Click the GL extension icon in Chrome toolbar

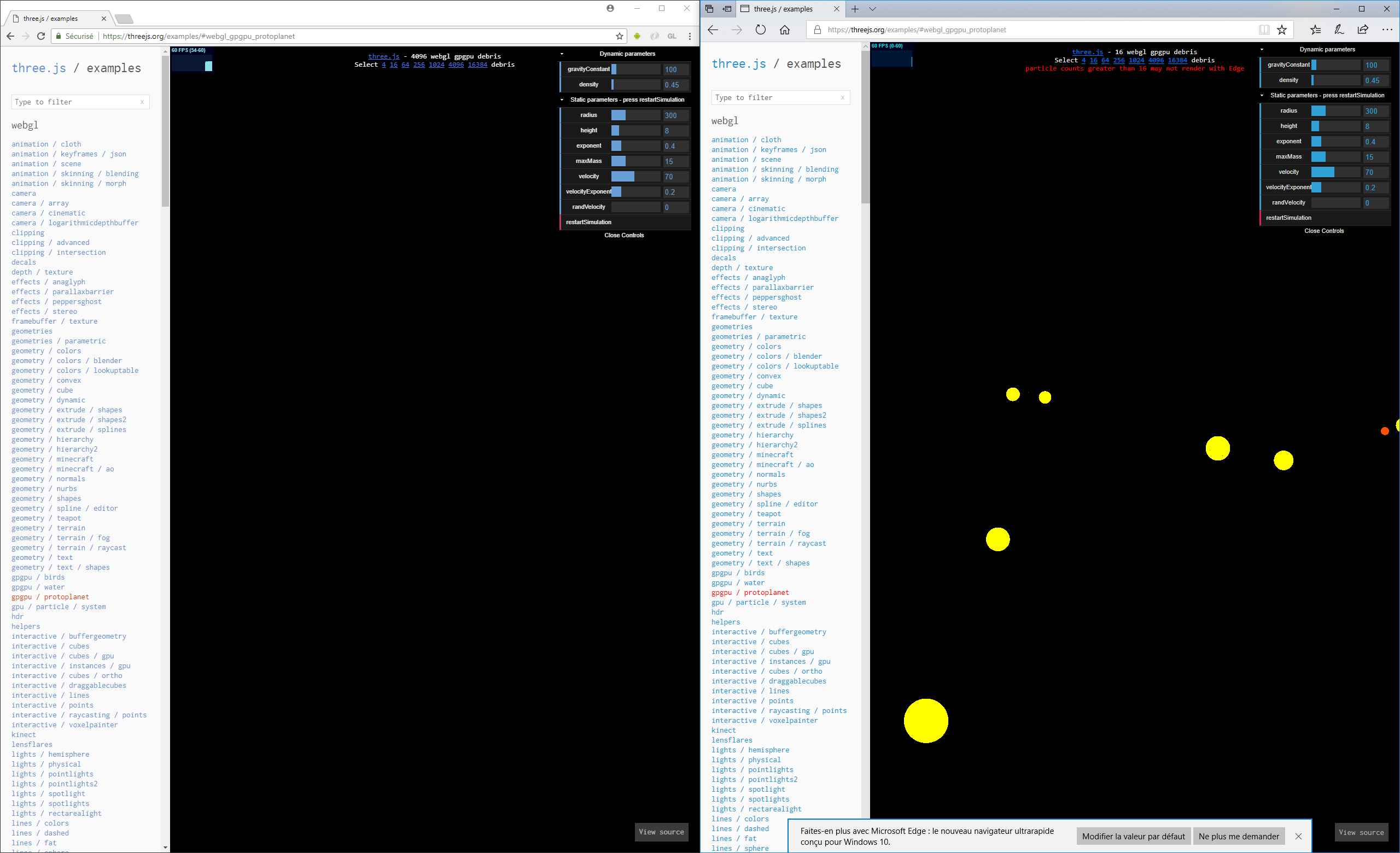click(x=672, y=36)
